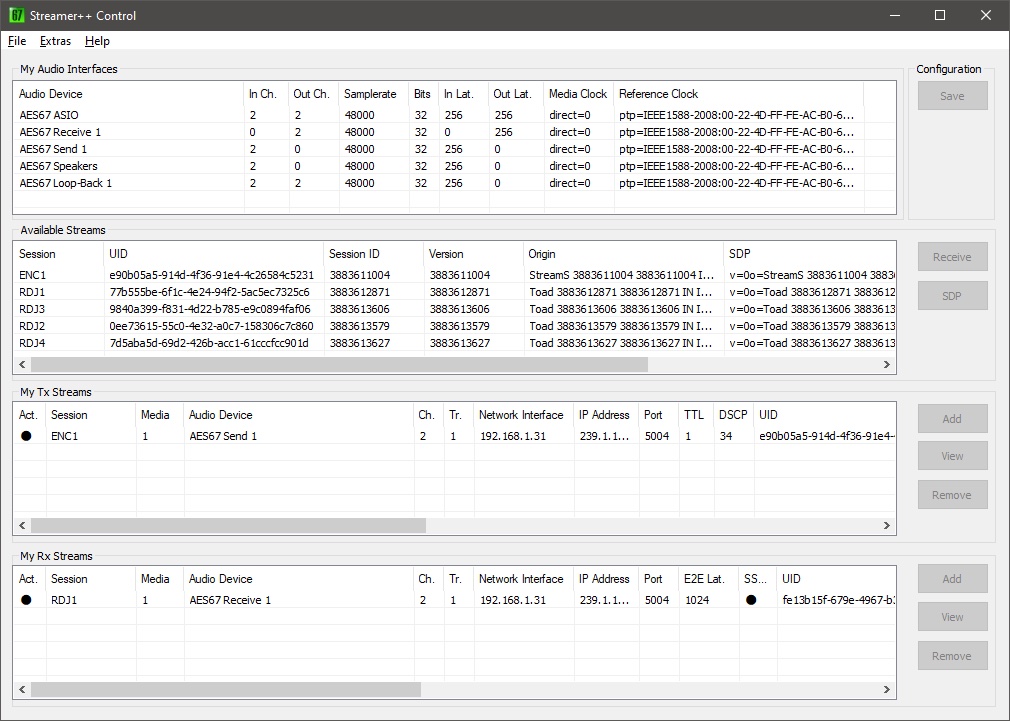This screenshot has height=721, width=1010.
Task: Open the File menu
Action: pyautogui.click(x=17, y=41)
